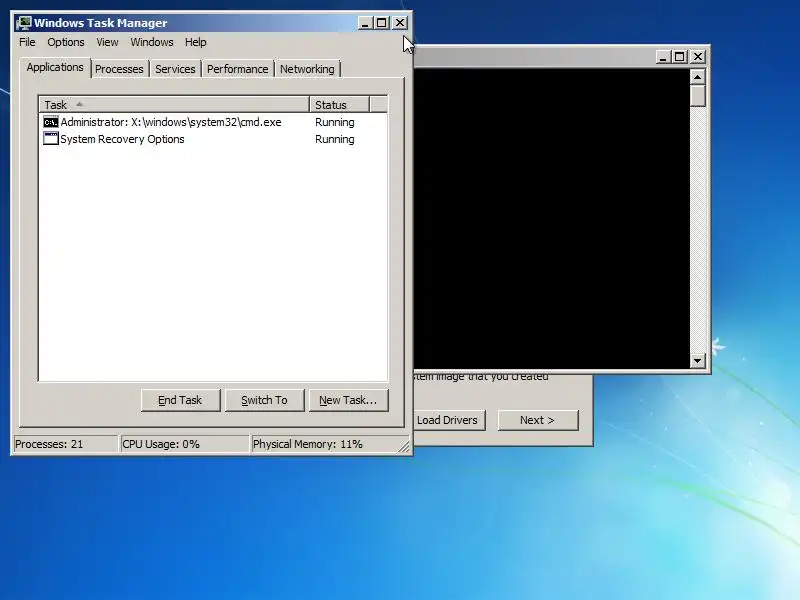The image size is (800, 600).
Task: Click Next in the recovery dialog
Action: pyautogui.click(x=538, y=420)
